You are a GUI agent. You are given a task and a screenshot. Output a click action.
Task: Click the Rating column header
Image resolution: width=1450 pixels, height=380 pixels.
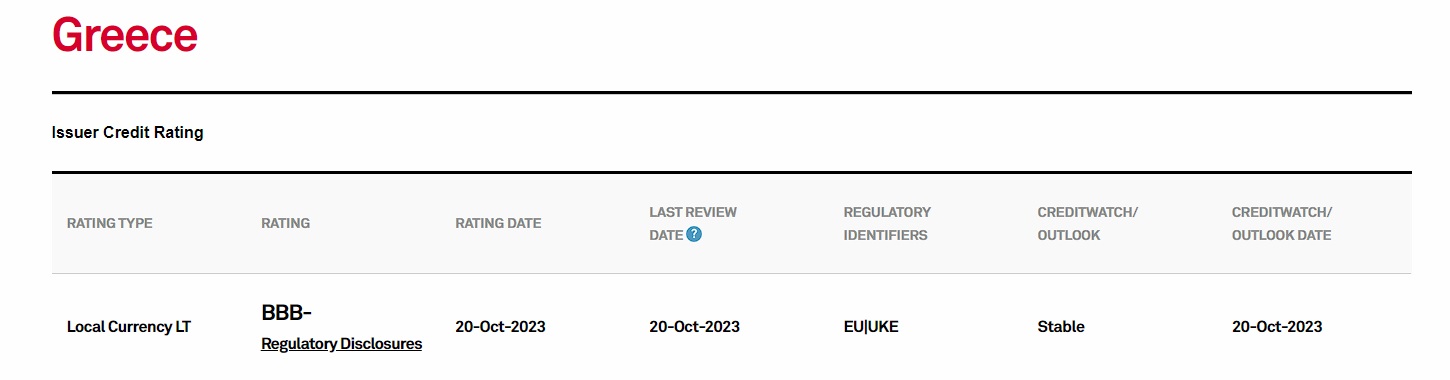coord(286,223)
